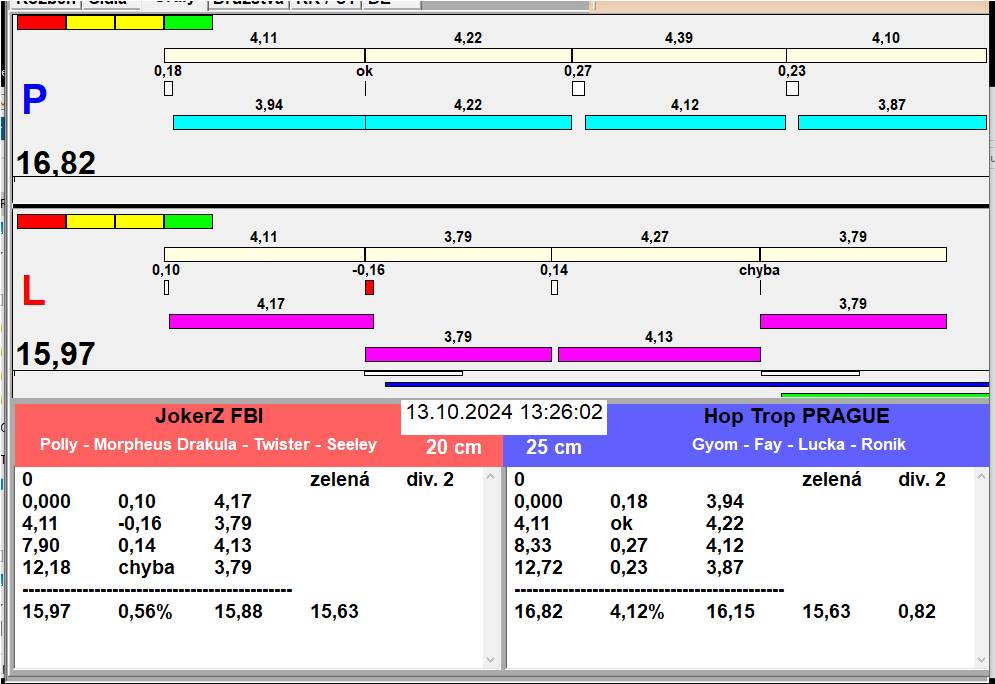Click the 'chyba' marker label in lane L
This screenshot has width=995, height=684.
click(759, 270)
